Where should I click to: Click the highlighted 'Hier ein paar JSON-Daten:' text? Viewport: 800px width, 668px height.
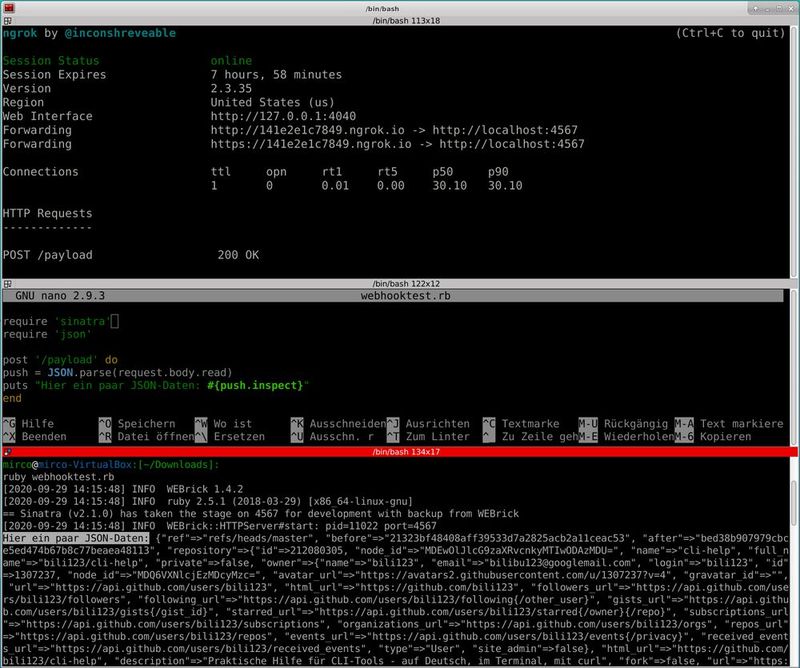coord(76,538)
